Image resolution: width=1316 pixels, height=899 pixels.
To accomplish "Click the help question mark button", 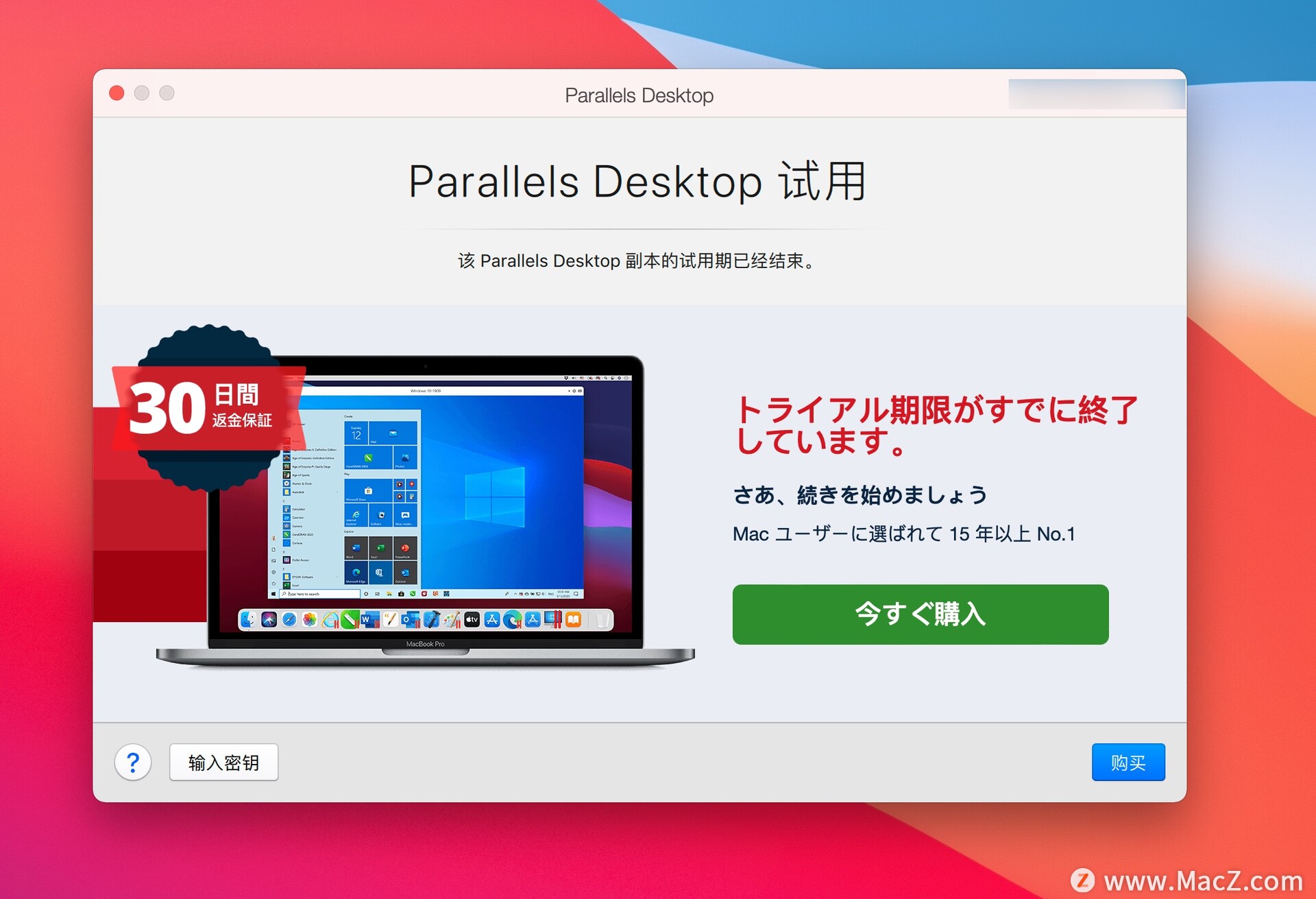I will [133, 762].
